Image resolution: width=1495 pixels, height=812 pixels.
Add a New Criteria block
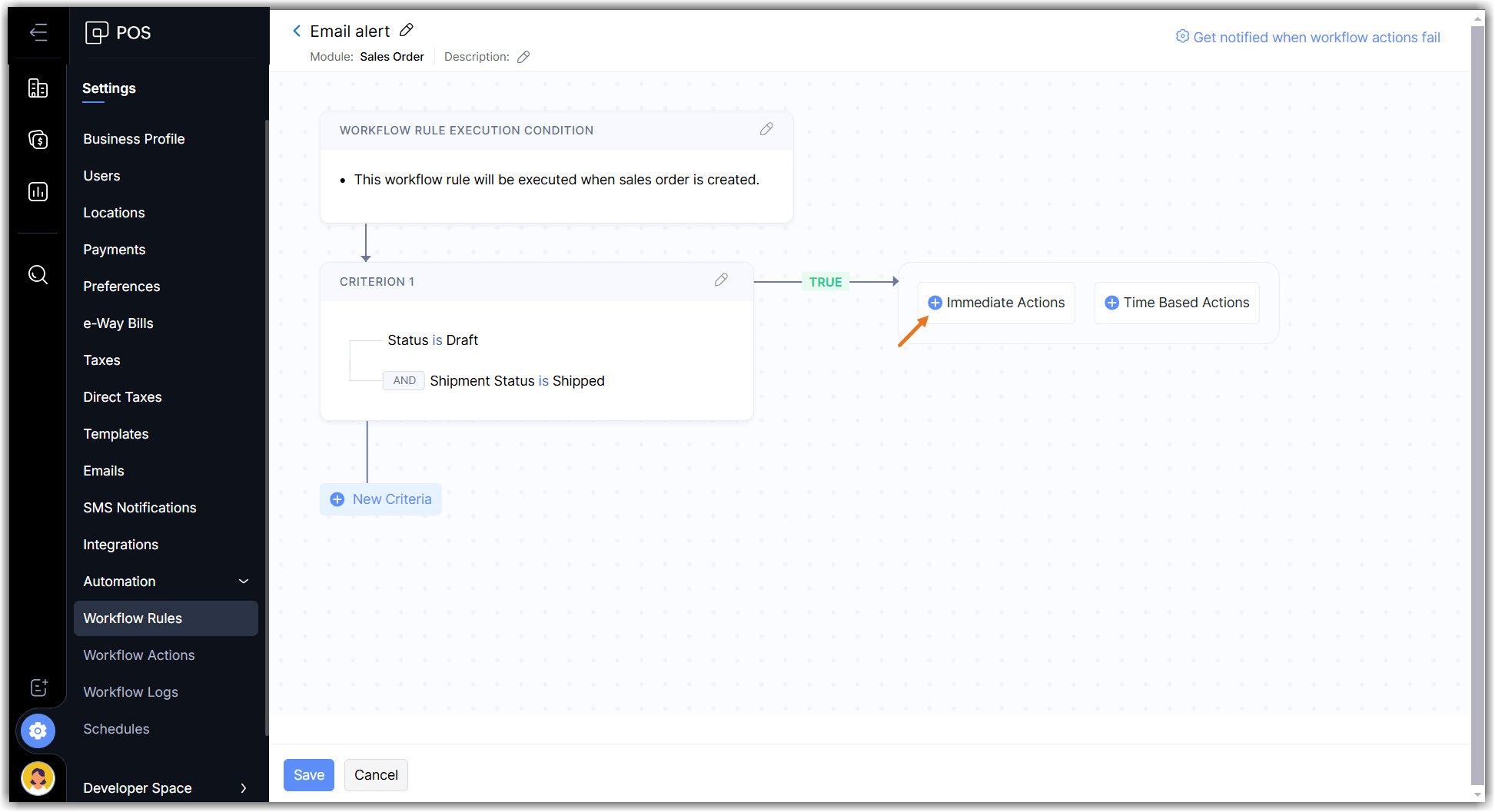tap(381, 499)
